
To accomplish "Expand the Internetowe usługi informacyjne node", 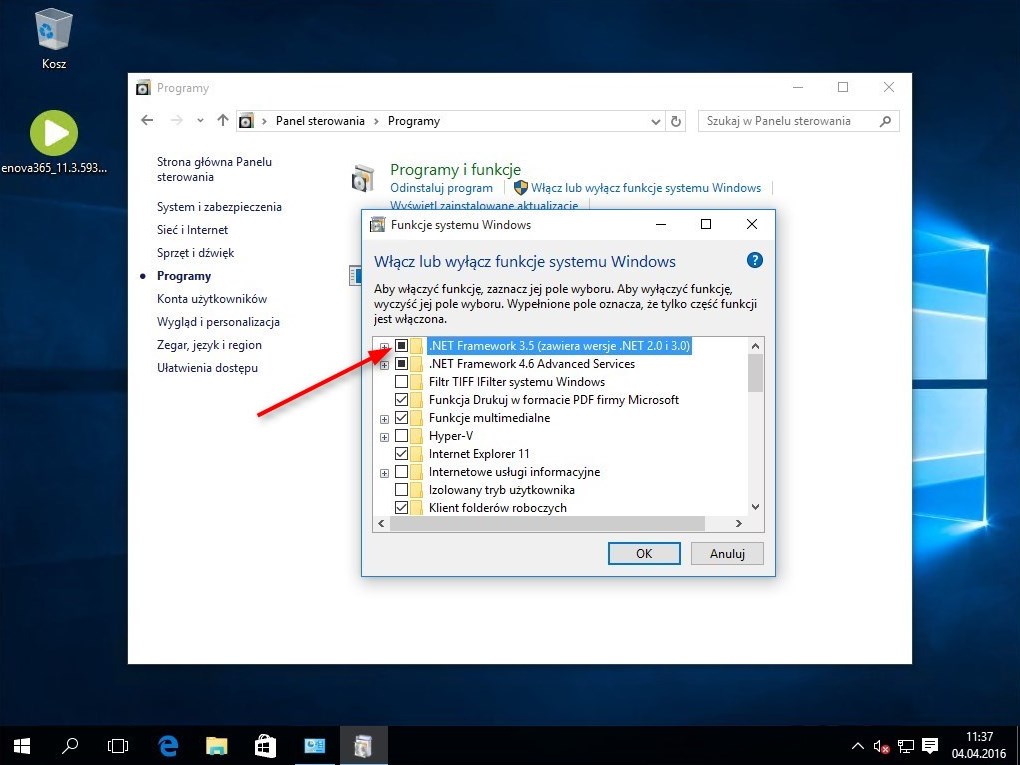I will 384,472.
